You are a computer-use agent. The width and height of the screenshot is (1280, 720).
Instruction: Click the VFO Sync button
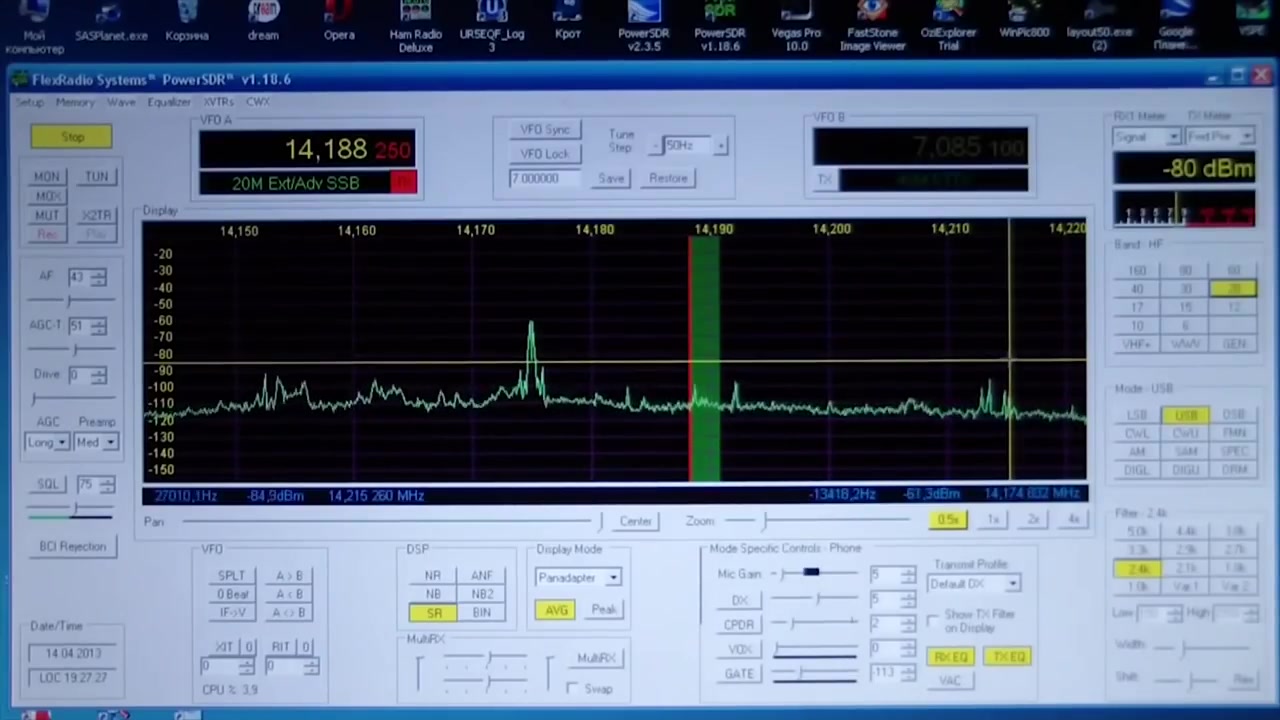tap(544, 130)
